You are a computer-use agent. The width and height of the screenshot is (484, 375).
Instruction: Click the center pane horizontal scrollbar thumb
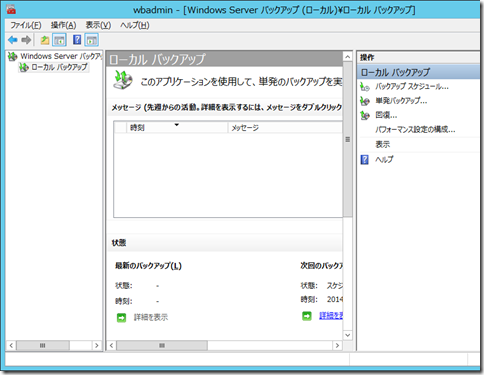[x=162, y=345]
